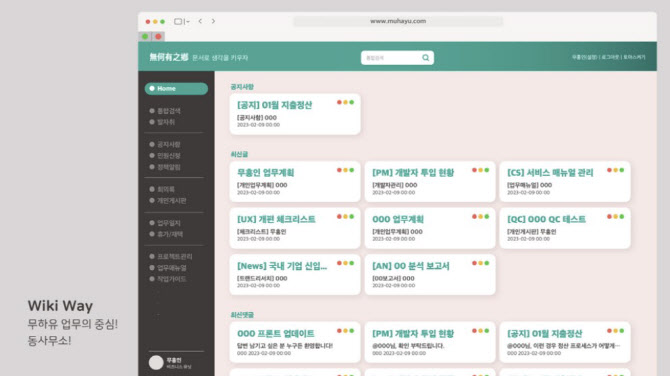Open 휴가/재택 in the sidebar
670x376 pixels.
170,234
